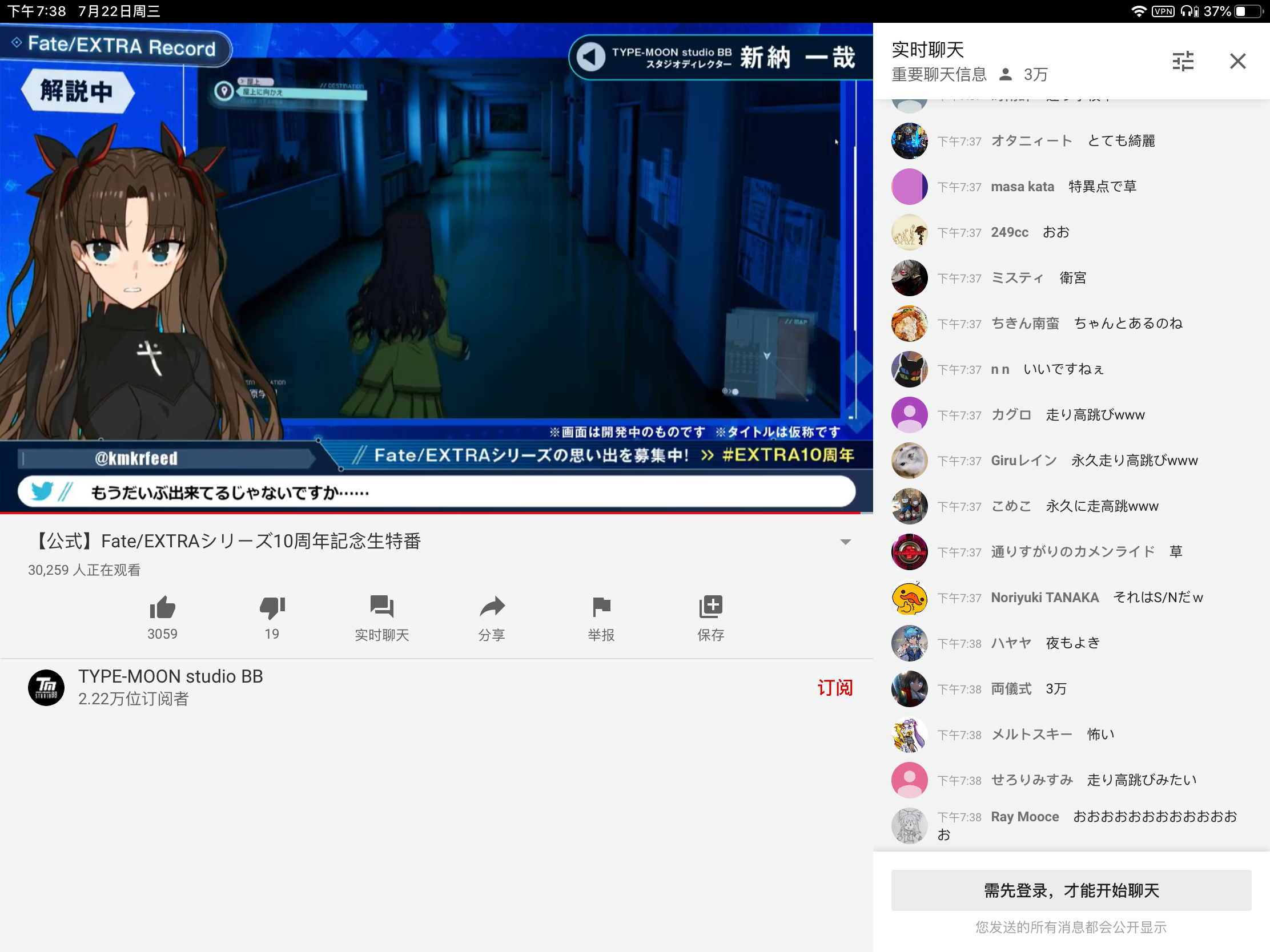Image resolution: width=1270 pixels, height=952 pixels.
Task: Subscribe using the 订阅 button
Action: (x=835, y=687)
